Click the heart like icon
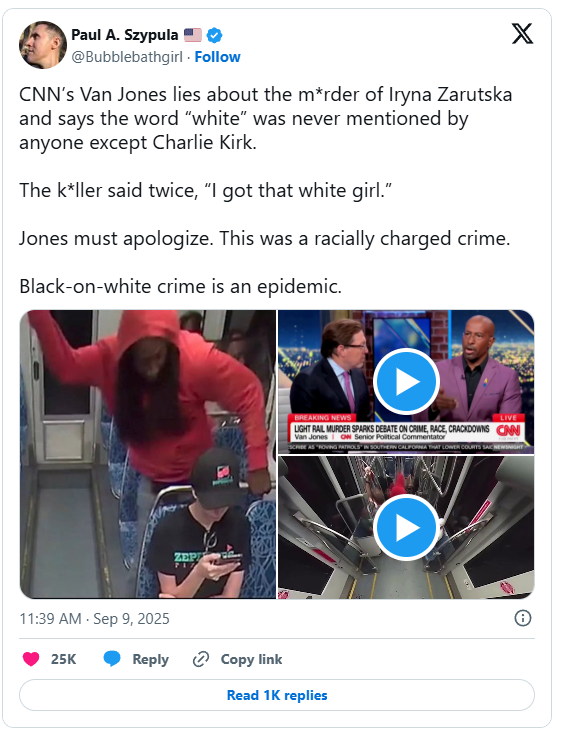The image size is (564, 736). pyautogui.click(x=31, y=659)
